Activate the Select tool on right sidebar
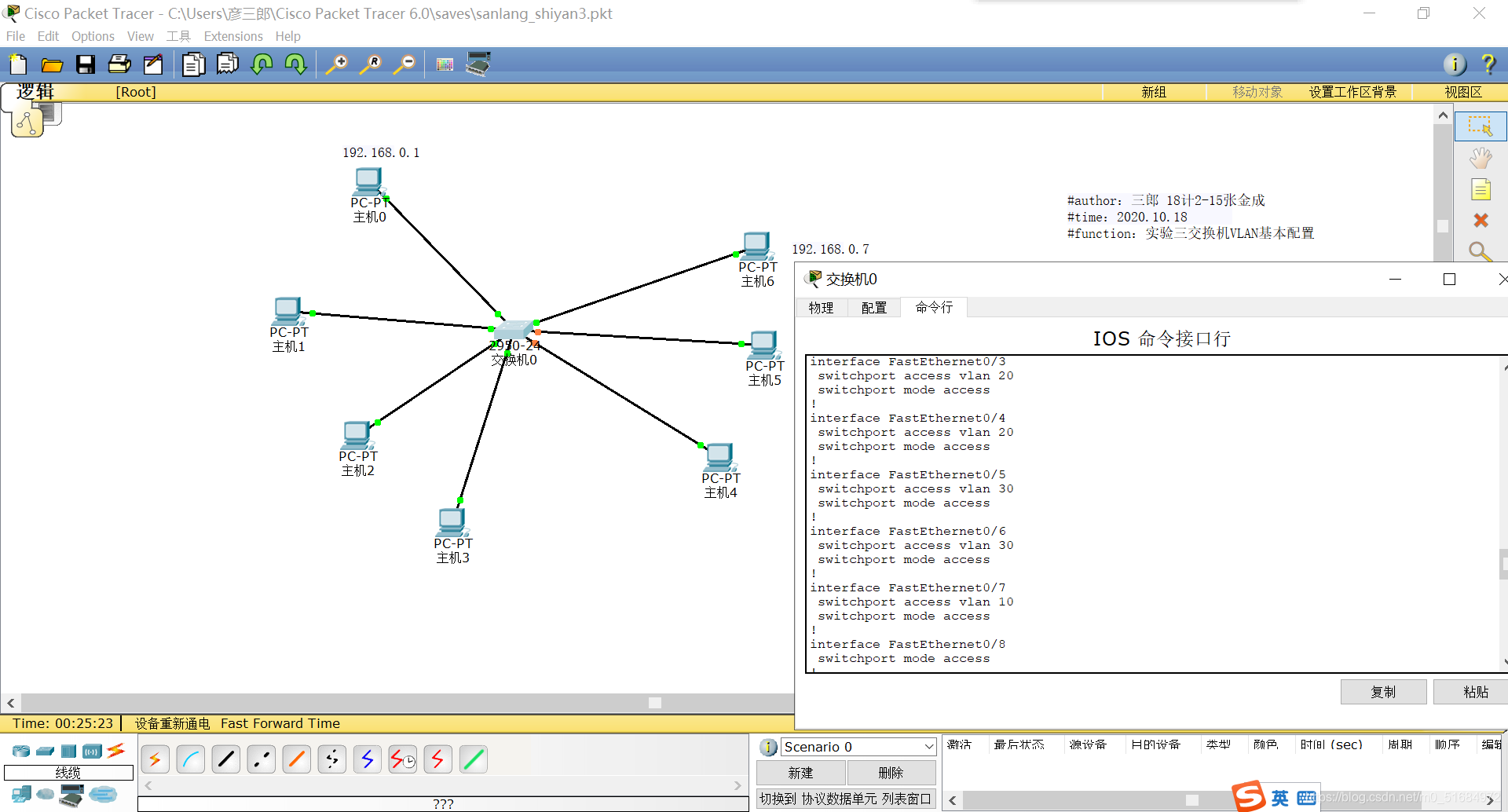Viewport: 1508px width, 812px height. pos(1481,126)
